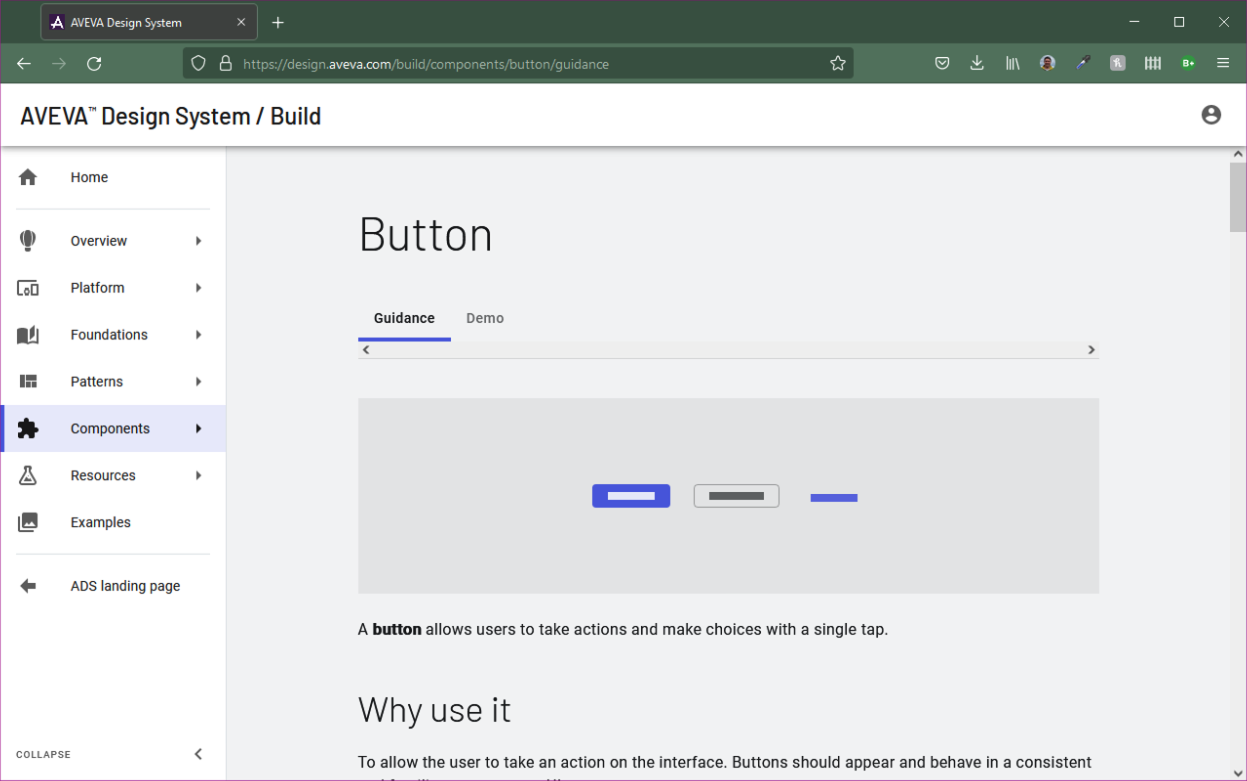This screenshot has width=1247, height=781.
Task: Bookmark this page with star icon
Action: [838, 64]
